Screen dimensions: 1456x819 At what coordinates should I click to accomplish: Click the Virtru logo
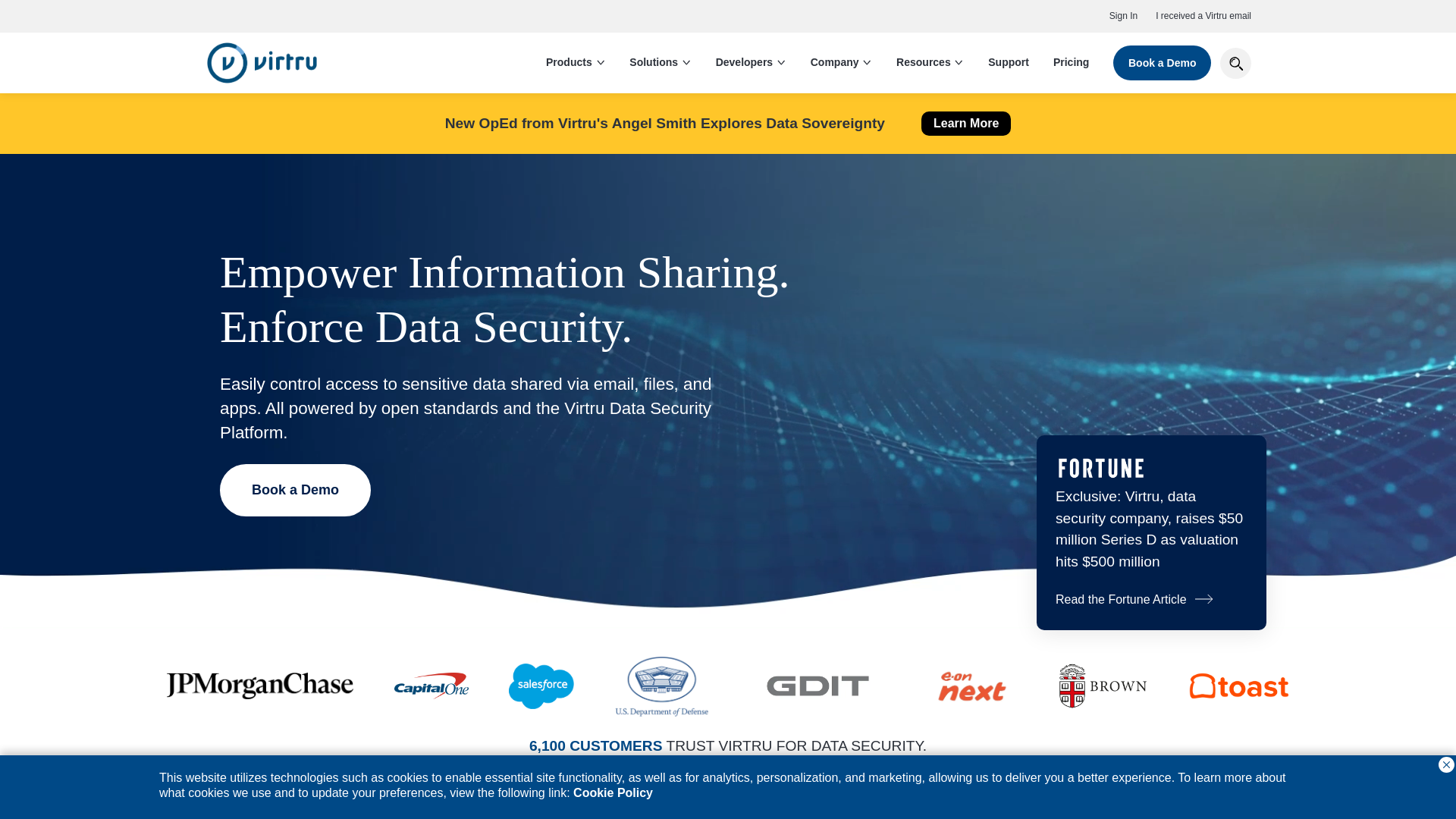click(x=262, y=63)
